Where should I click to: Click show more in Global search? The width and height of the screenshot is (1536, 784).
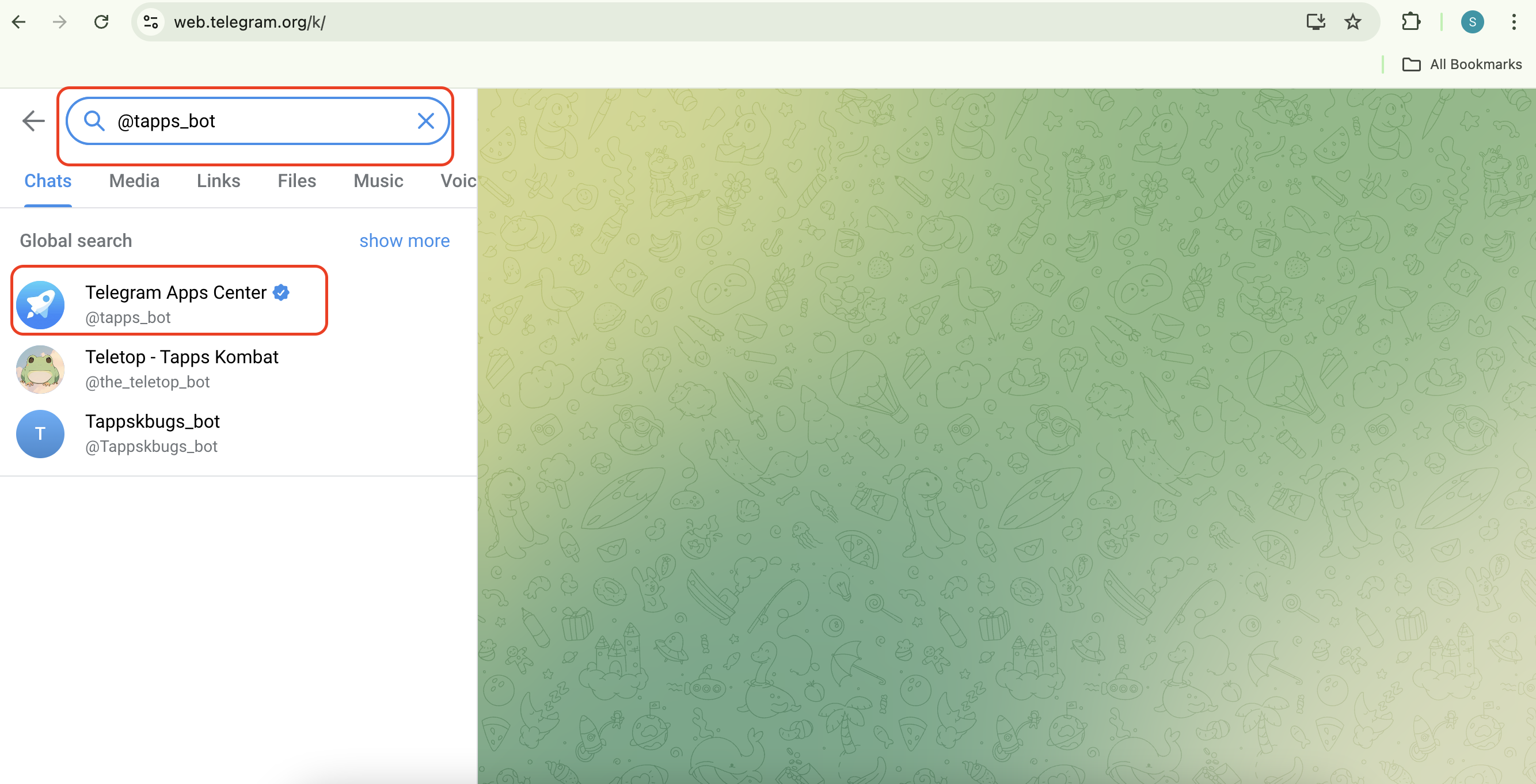[404, 240]
